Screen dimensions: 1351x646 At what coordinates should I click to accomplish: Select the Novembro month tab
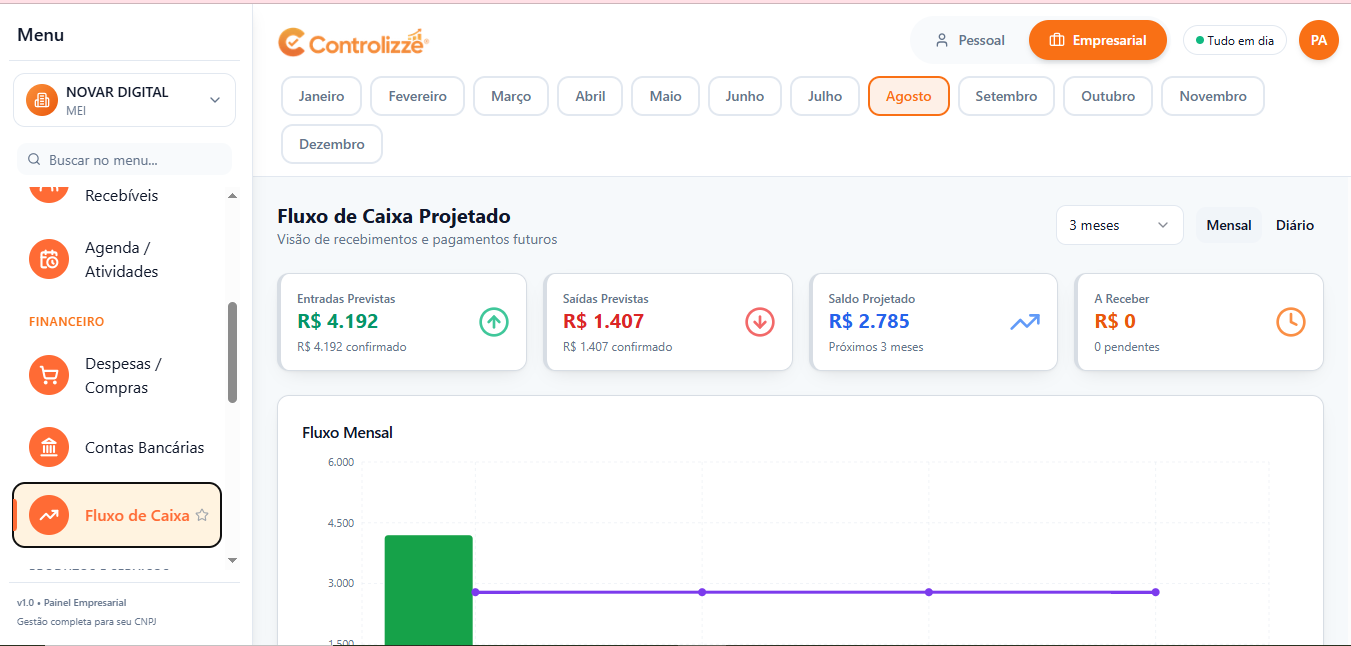(x=1213, y=96)
